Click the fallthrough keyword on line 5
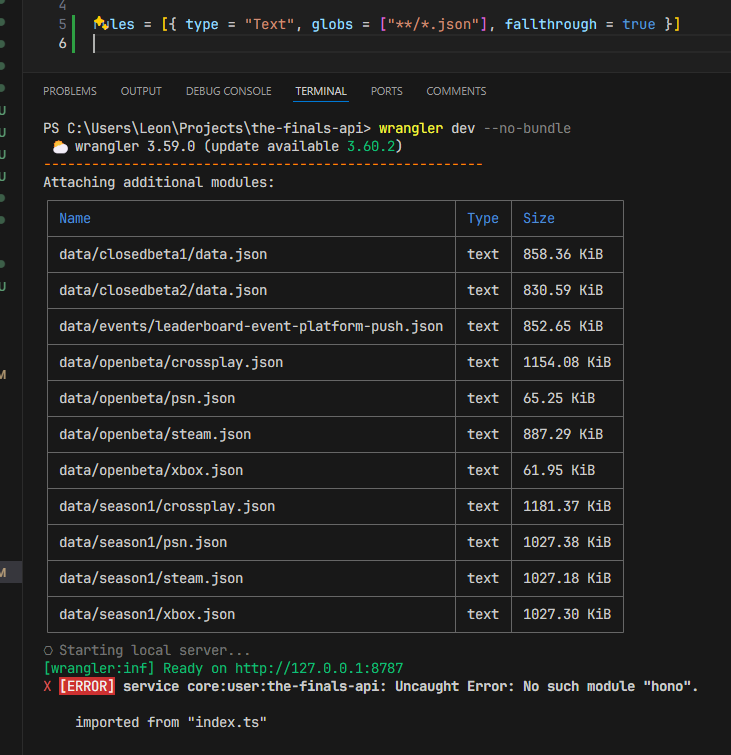 [550, 24]
